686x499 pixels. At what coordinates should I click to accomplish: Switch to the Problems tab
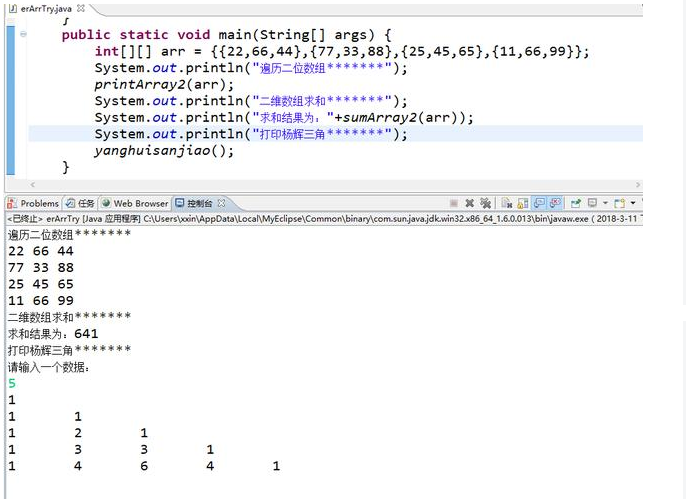point(39,203)
